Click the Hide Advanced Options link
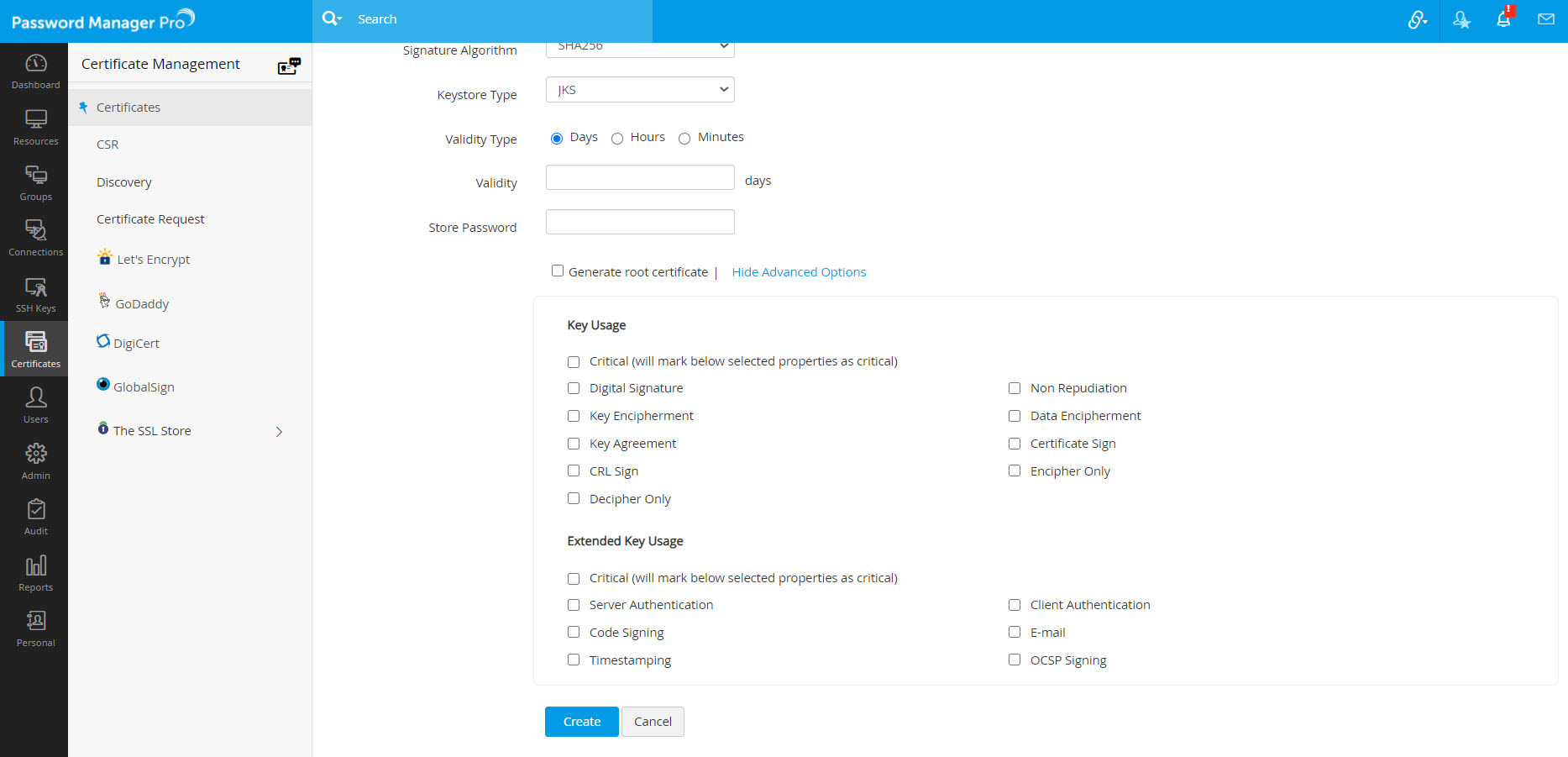Viewport: 1568px width, 757px height. [798, 271]
